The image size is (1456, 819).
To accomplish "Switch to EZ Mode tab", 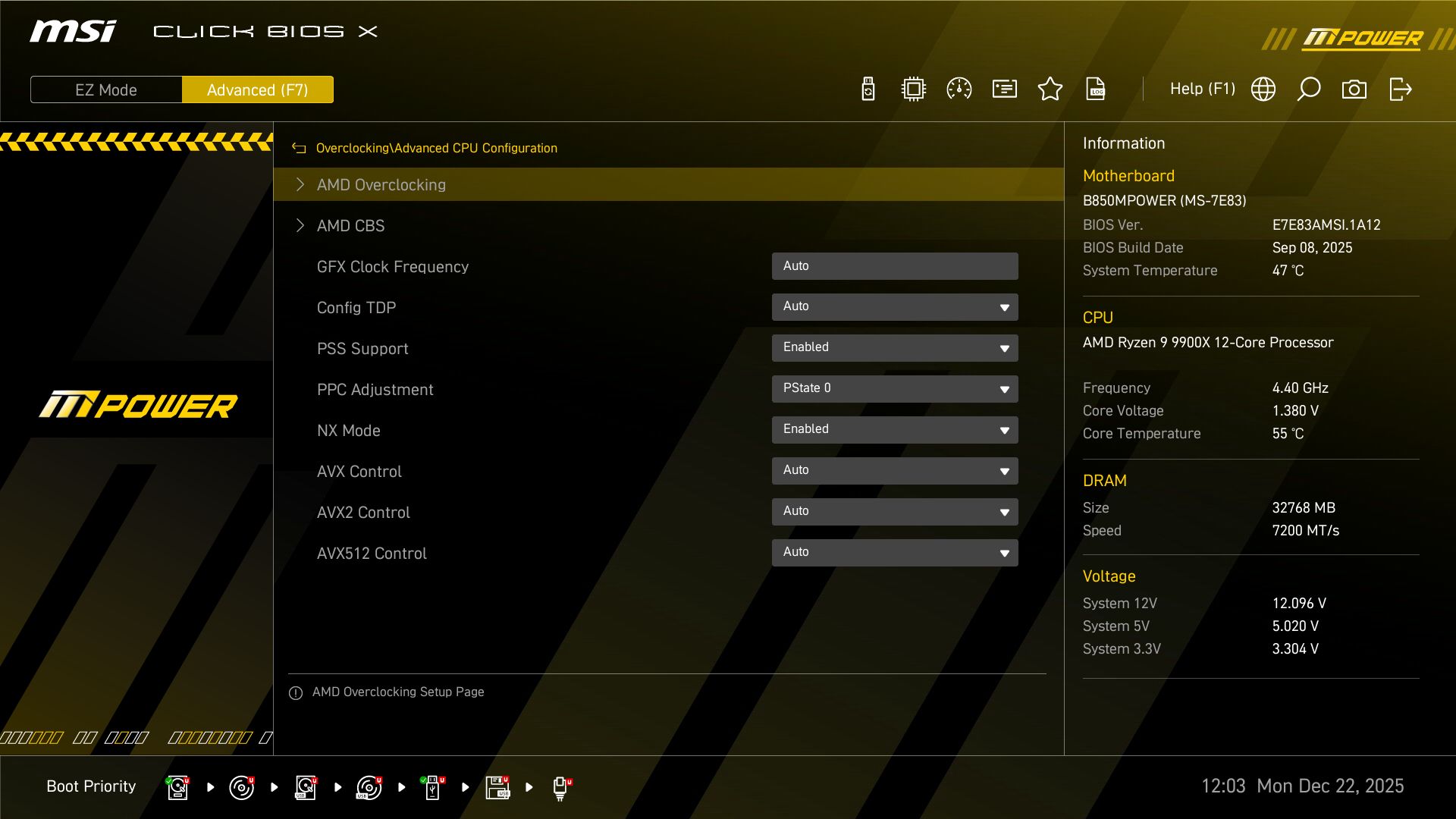I will point(105,89).
